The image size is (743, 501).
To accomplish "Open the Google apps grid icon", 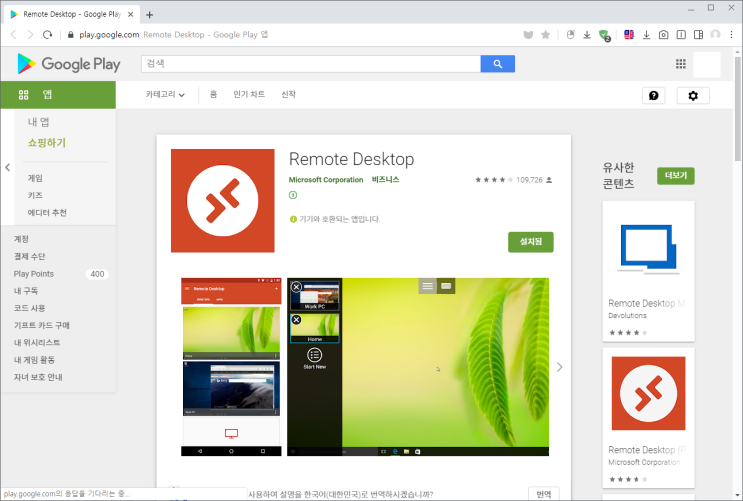I will [680, 64].
